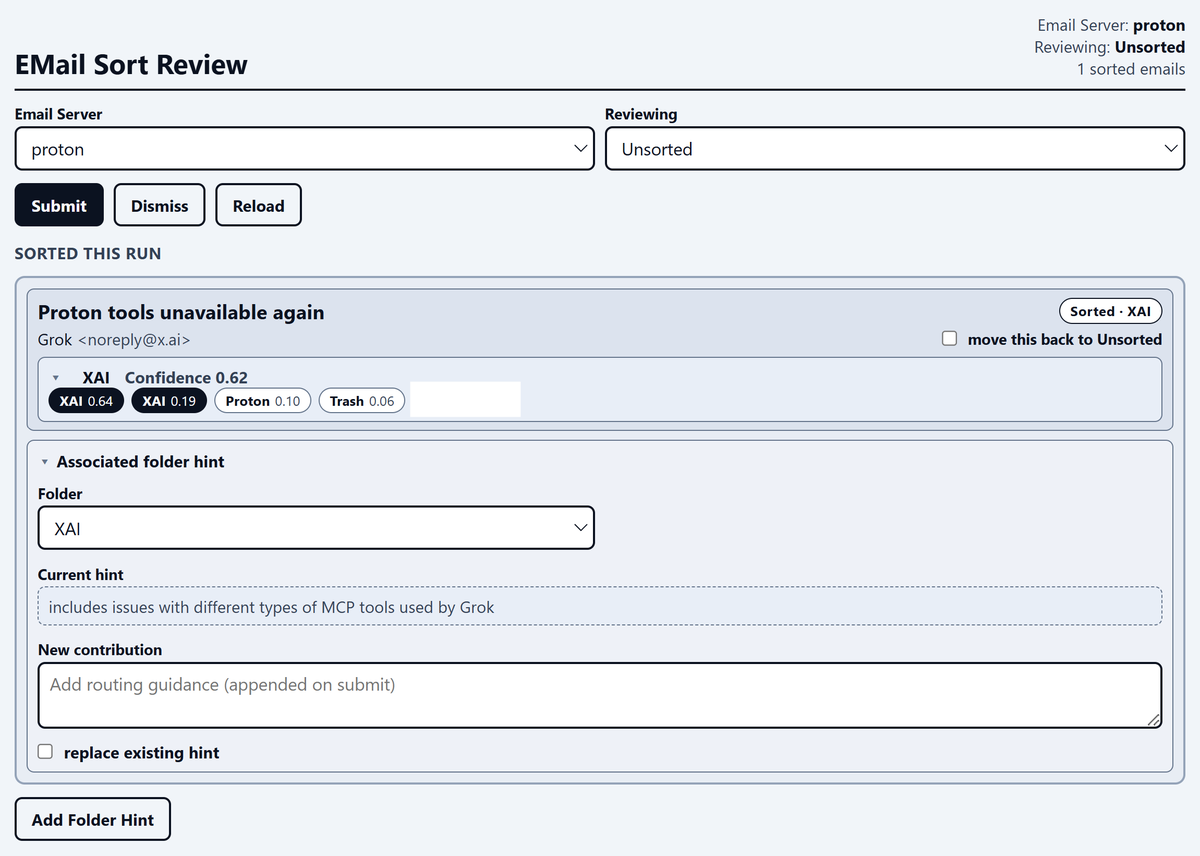Screen dimensions: 1200x856
Task: Collapse the XAI confidence disclosure triangle
Action: tap(56, 378)
